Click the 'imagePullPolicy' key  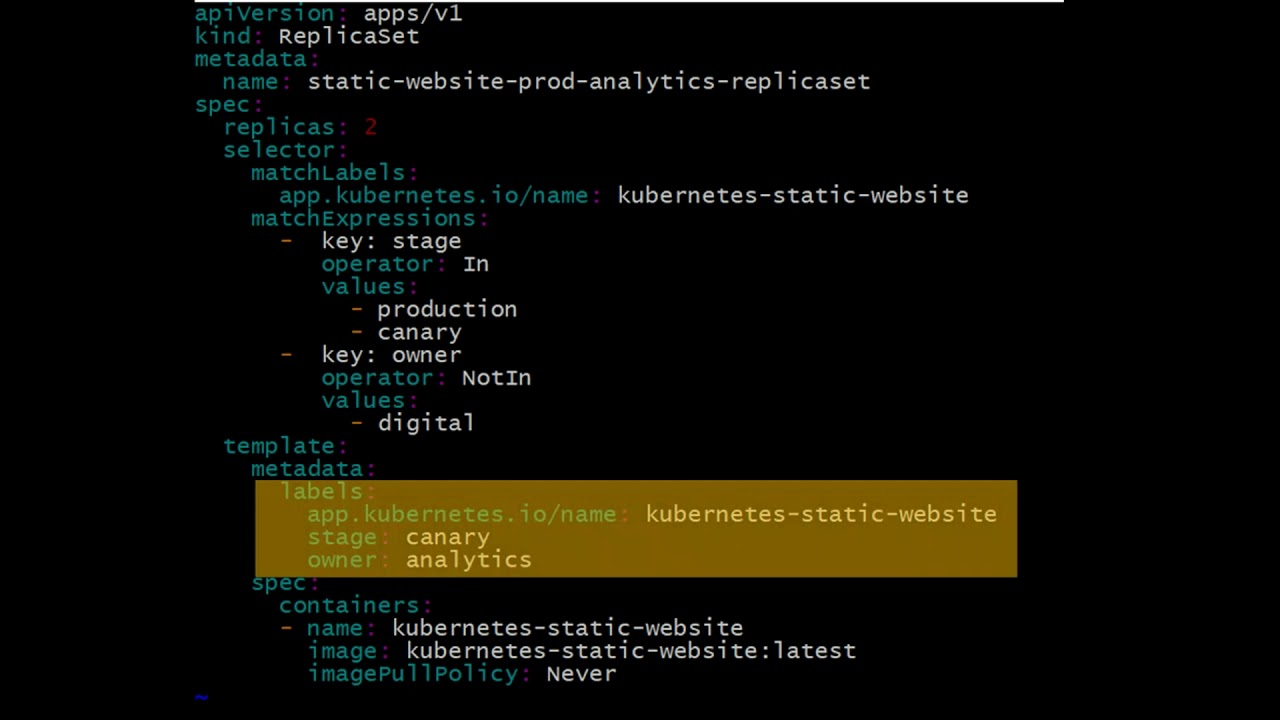coord(412,674)
